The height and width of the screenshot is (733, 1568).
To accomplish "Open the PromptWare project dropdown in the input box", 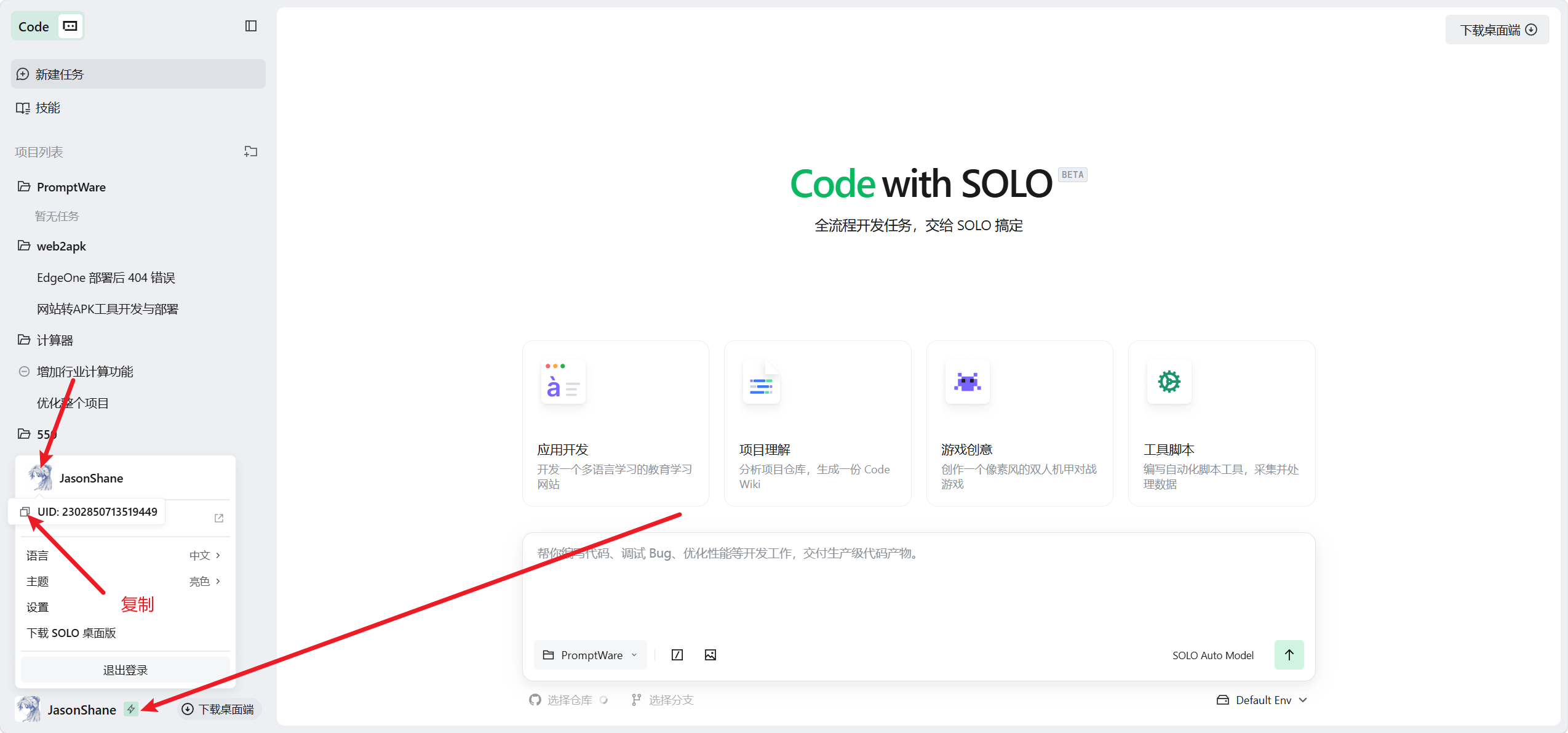I will click(x=590, y=655).
